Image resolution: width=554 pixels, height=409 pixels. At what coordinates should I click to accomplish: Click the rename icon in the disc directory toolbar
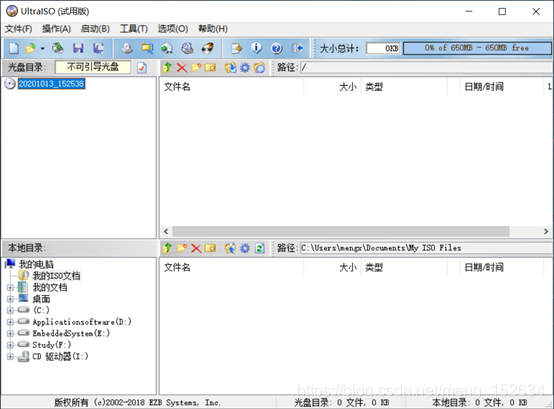coord(210,67)
